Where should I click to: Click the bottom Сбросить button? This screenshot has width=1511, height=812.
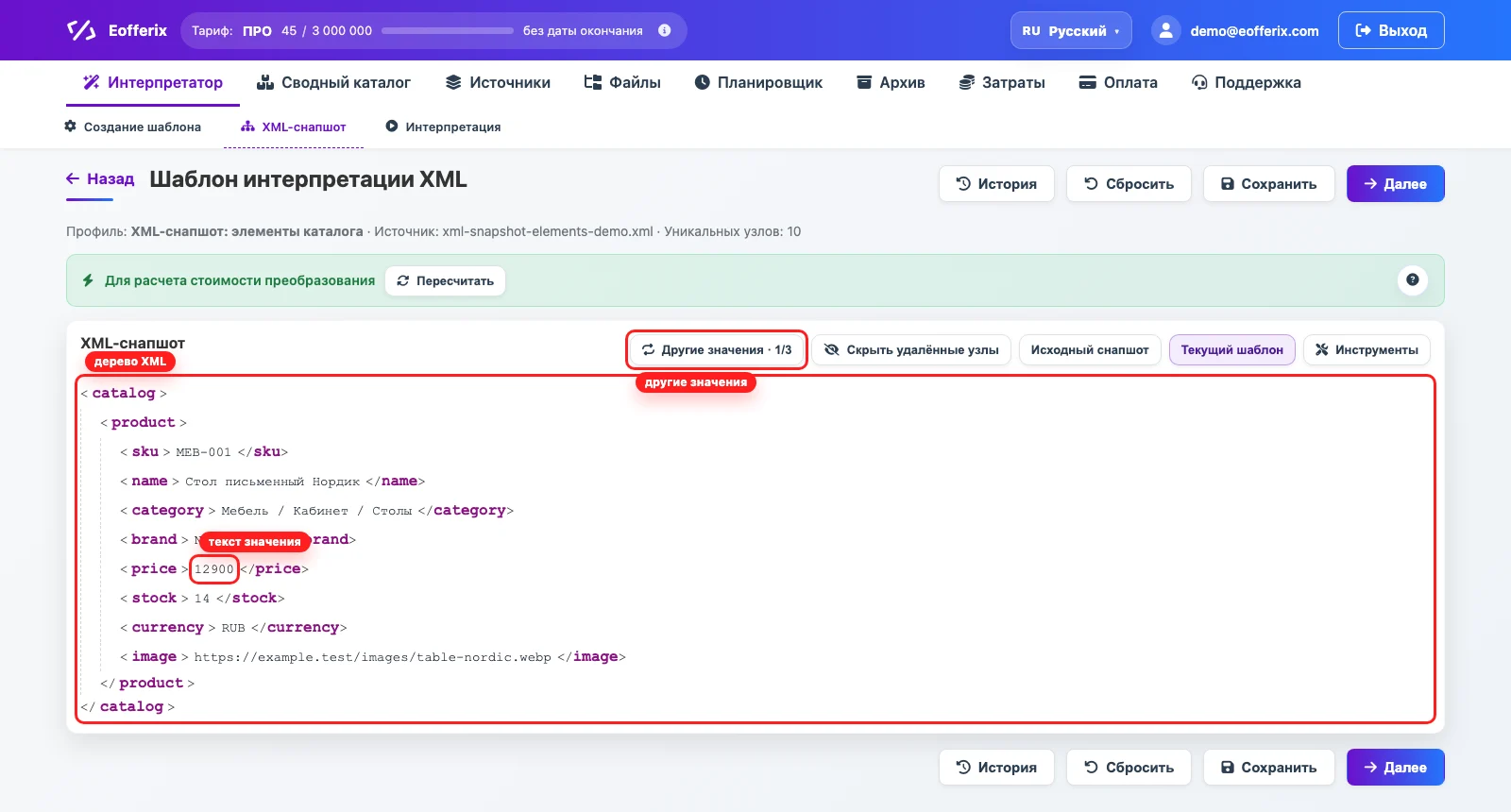pos(1129,768)
